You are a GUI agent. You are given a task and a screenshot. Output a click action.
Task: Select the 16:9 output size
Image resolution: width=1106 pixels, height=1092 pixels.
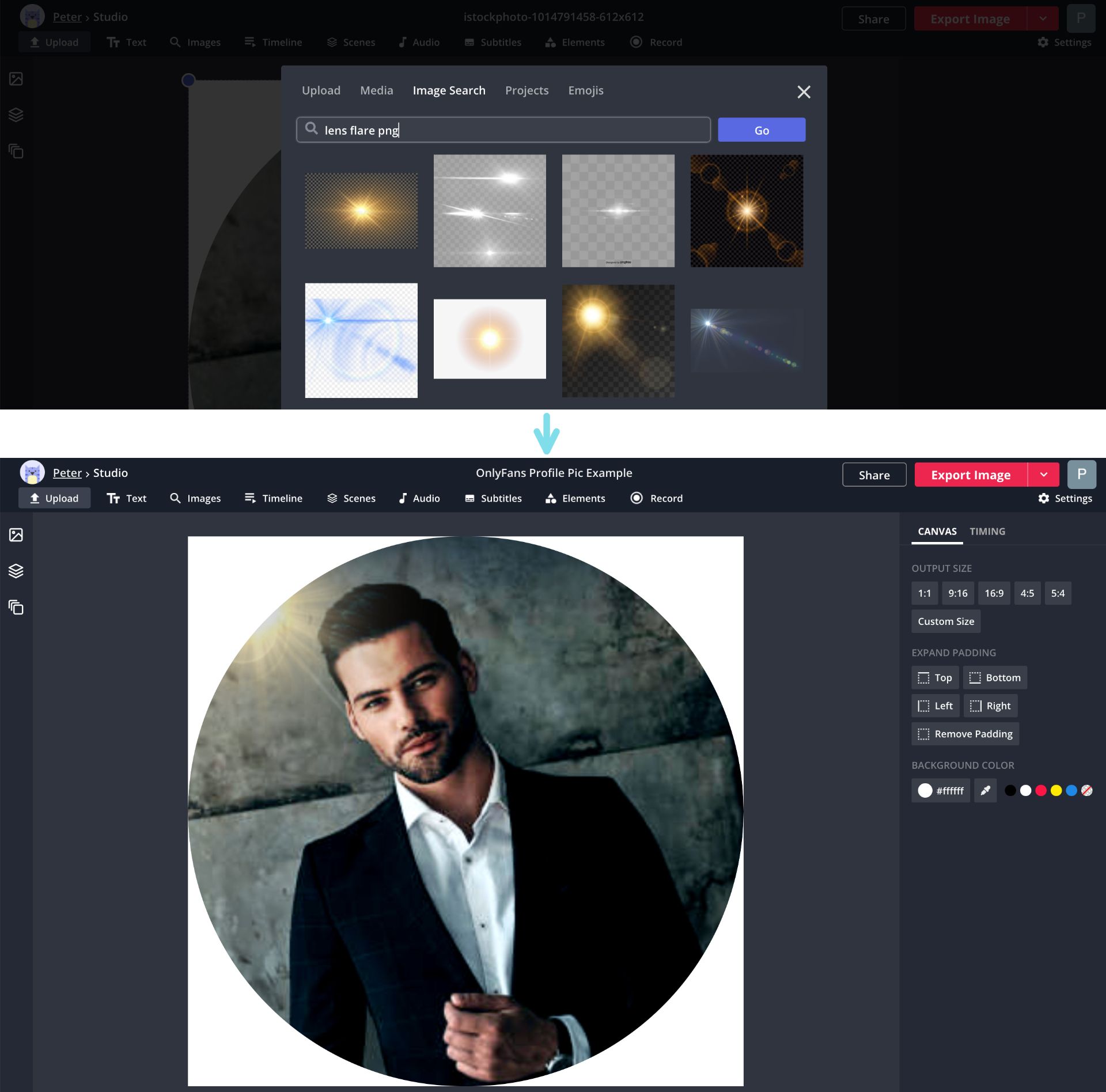(994, 593)
